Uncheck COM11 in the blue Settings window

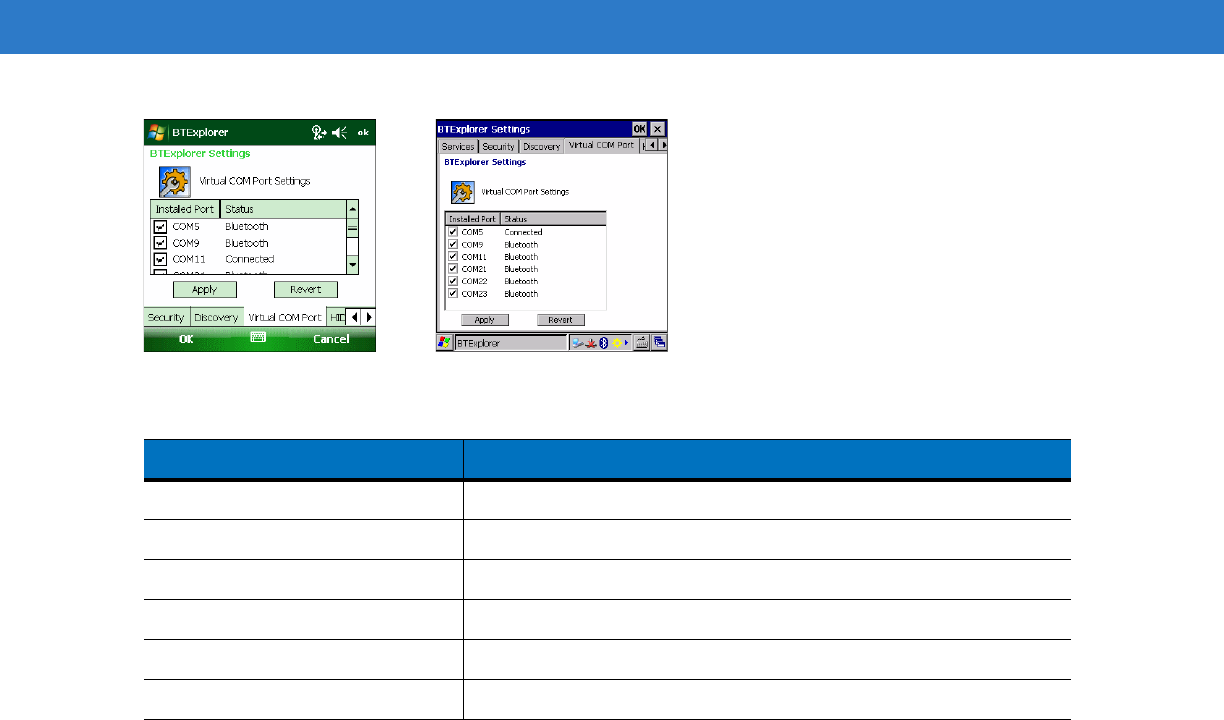tap(453, 257)
